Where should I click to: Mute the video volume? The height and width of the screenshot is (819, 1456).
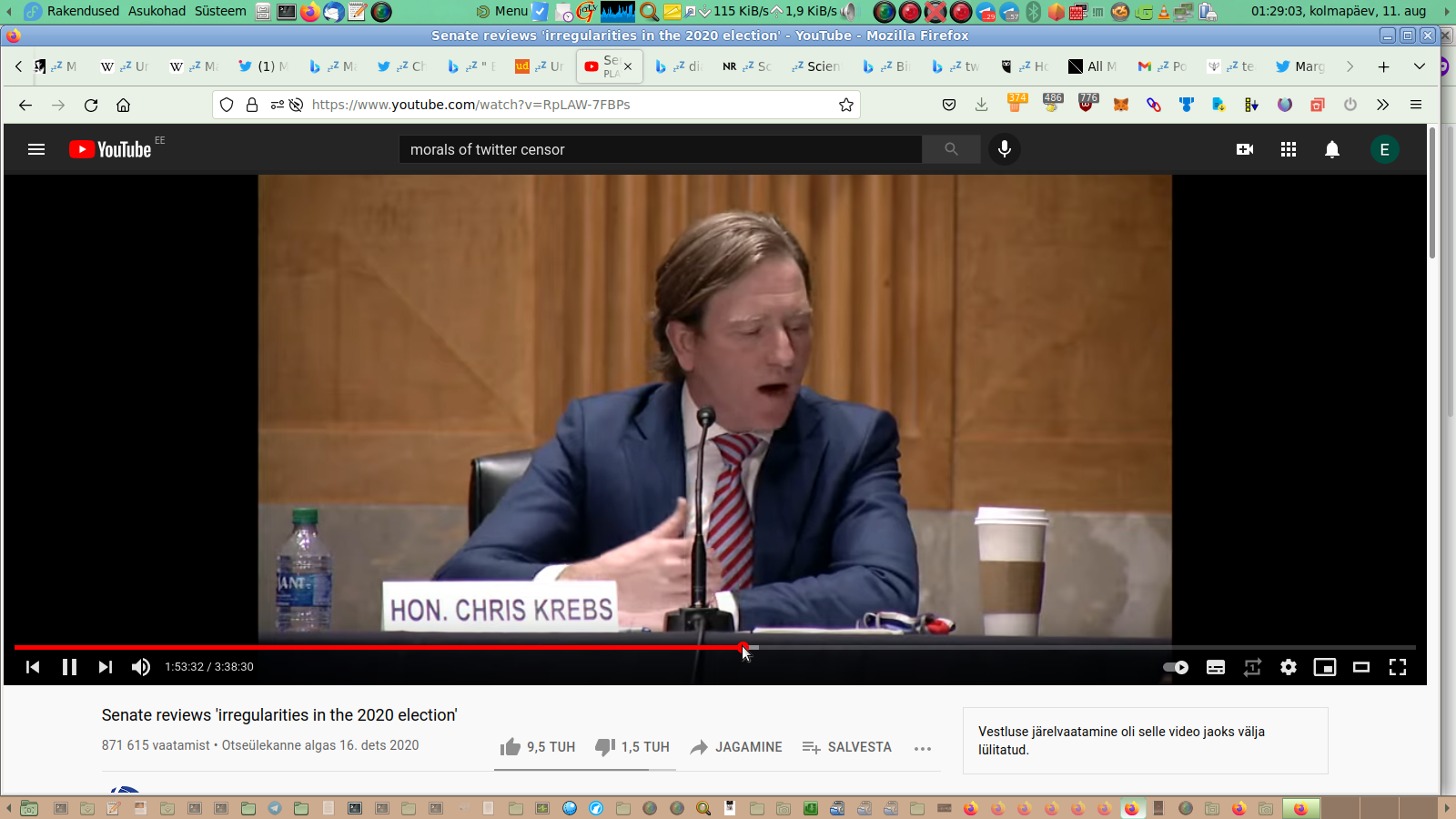point(140,667)
